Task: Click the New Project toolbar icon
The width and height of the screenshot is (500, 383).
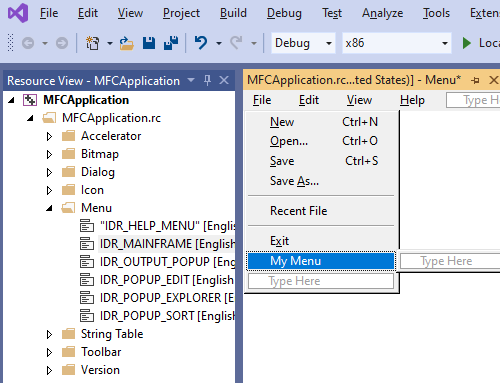Action: (93, 43)
